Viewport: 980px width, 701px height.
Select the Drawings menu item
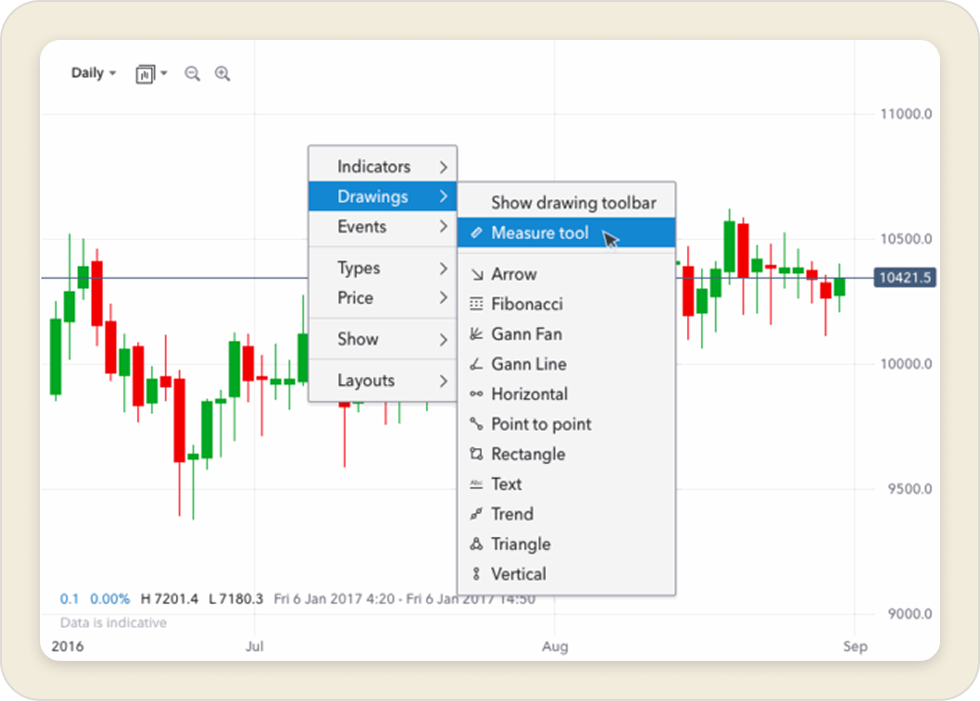click(382, 197)
